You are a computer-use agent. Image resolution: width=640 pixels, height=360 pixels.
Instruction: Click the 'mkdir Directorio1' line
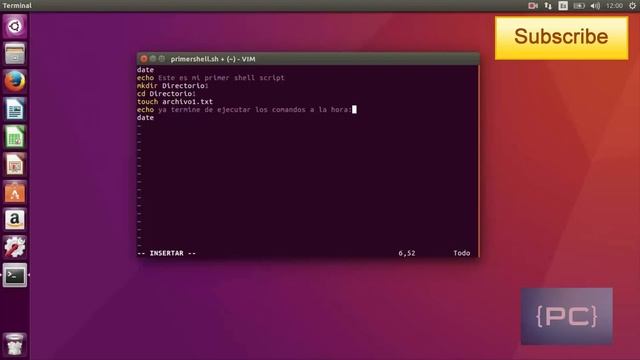[x=173, y=86]
